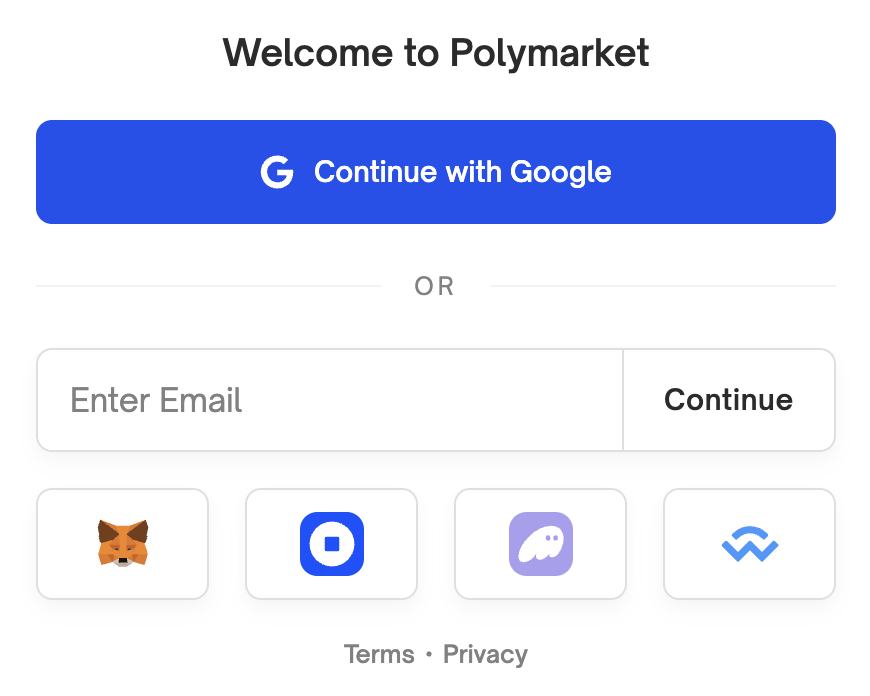Open the Terms page

379,654
